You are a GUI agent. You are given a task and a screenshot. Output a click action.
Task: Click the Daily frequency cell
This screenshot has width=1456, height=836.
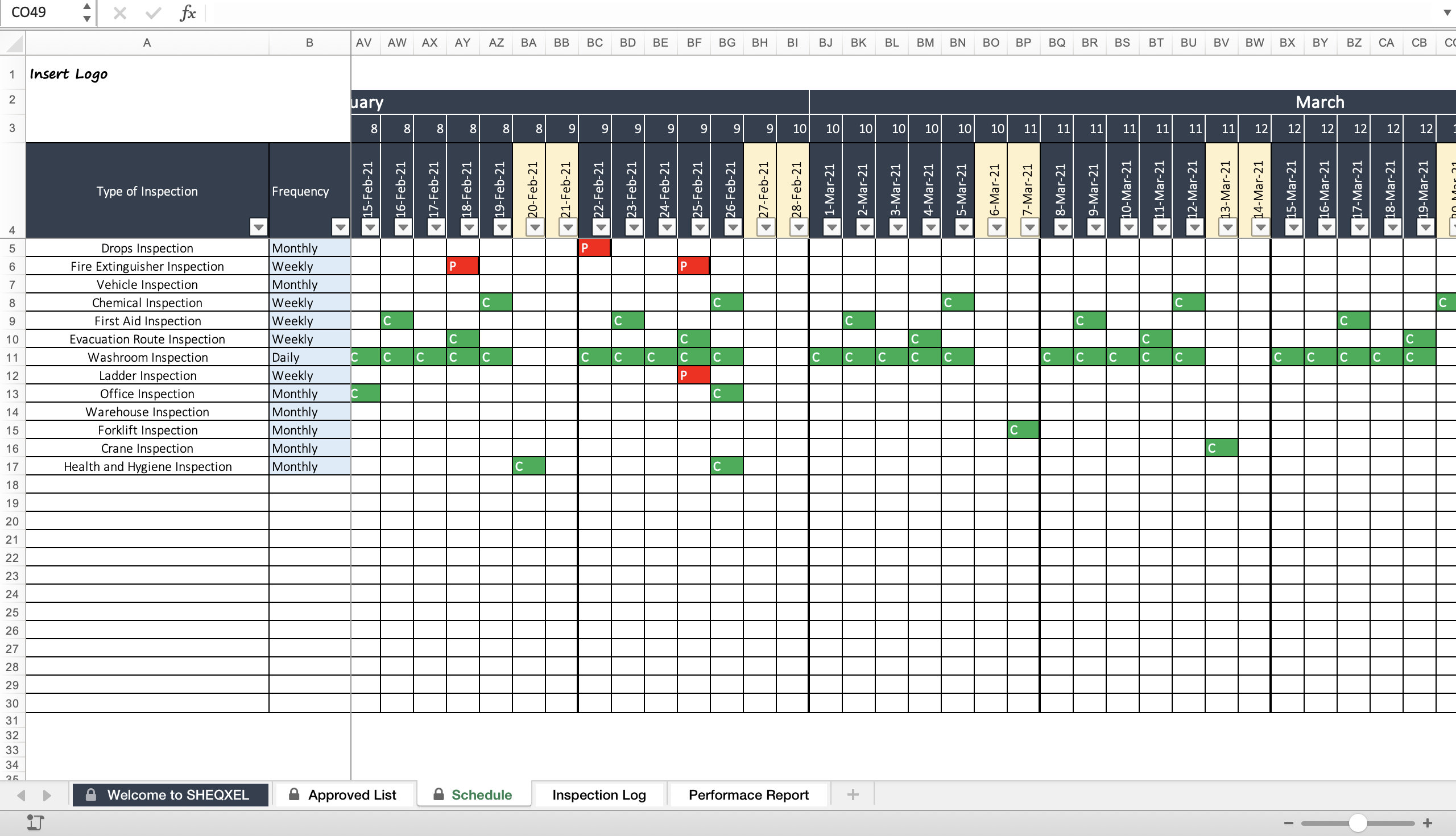coord(309,357)
